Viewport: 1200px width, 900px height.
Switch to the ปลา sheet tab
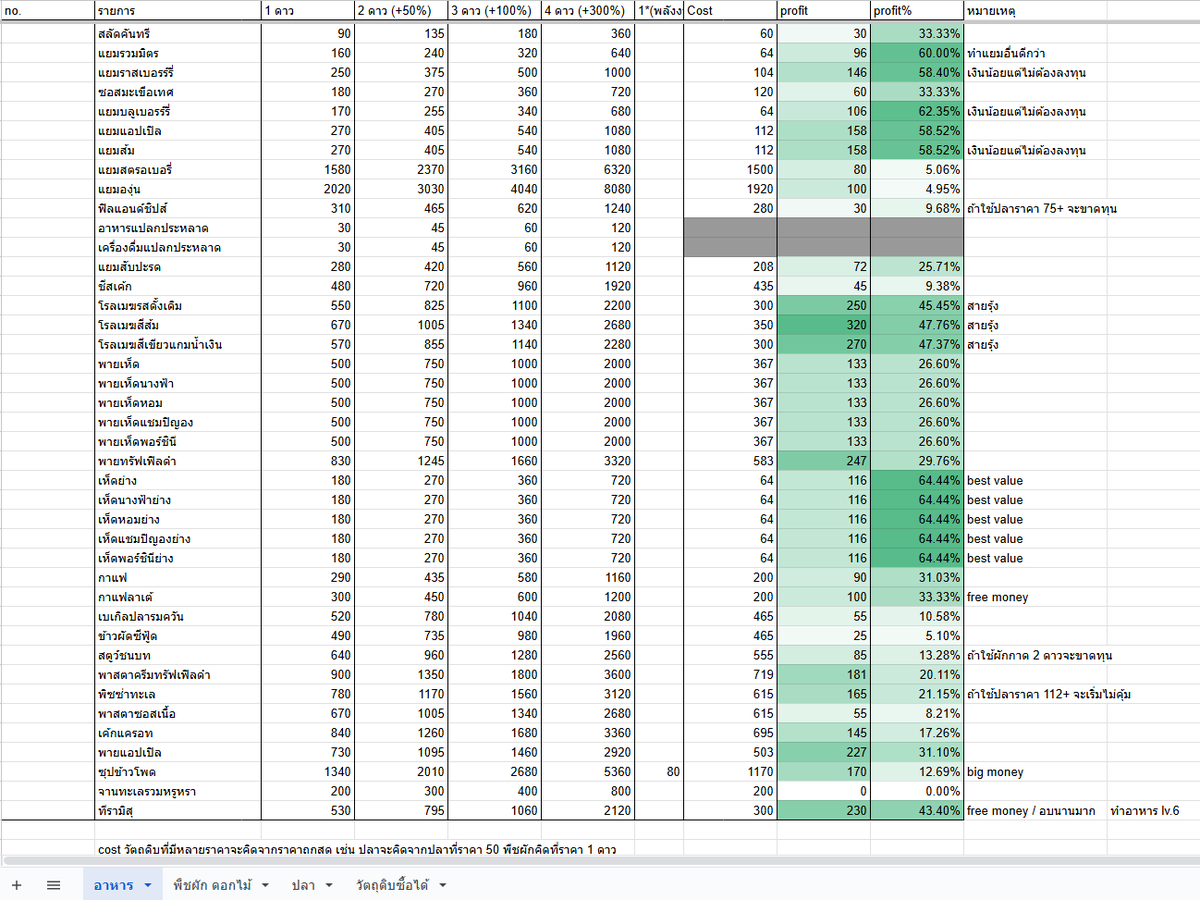coord(303,885)
